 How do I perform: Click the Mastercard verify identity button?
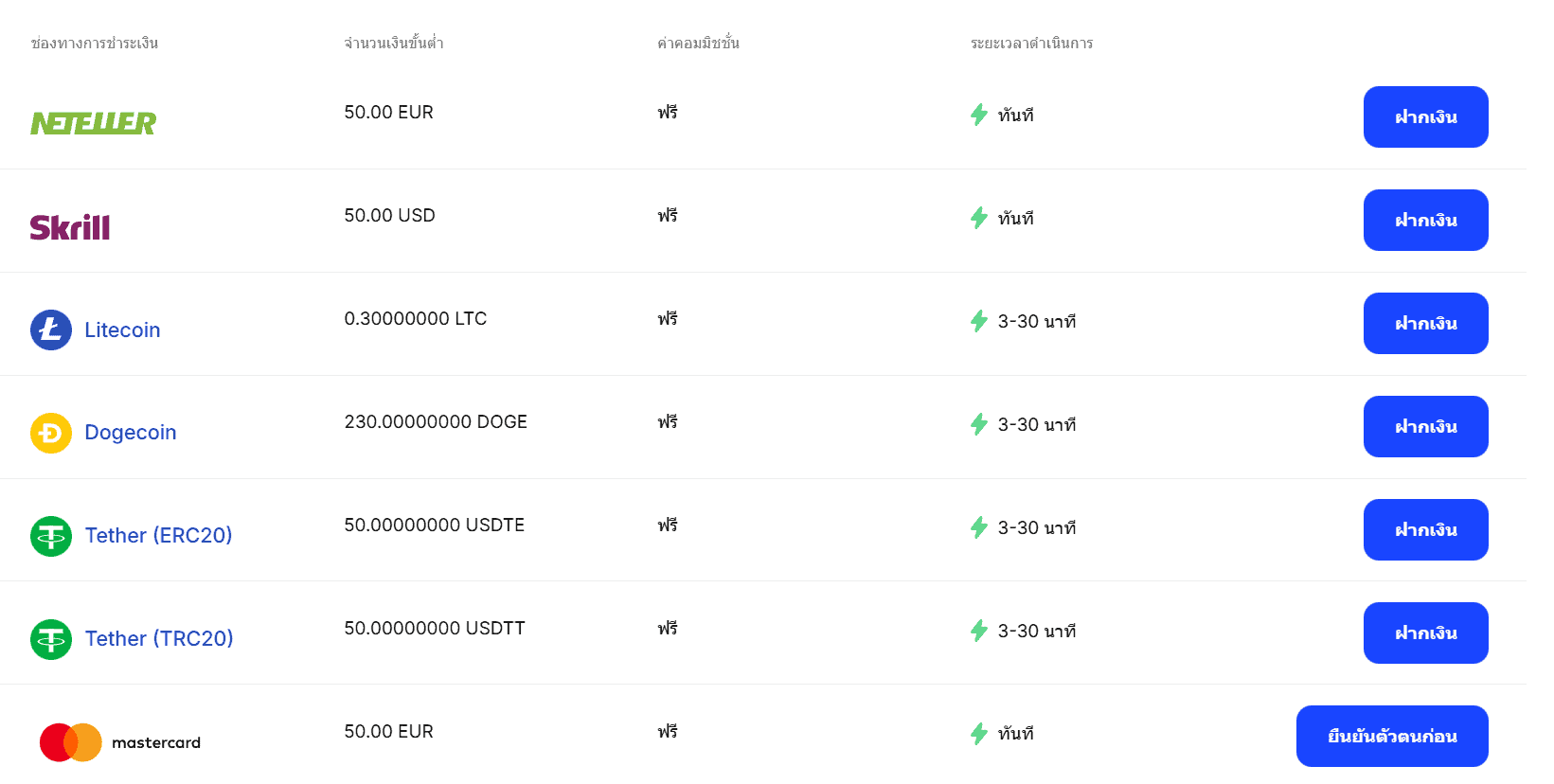[x=1391, y=736]
